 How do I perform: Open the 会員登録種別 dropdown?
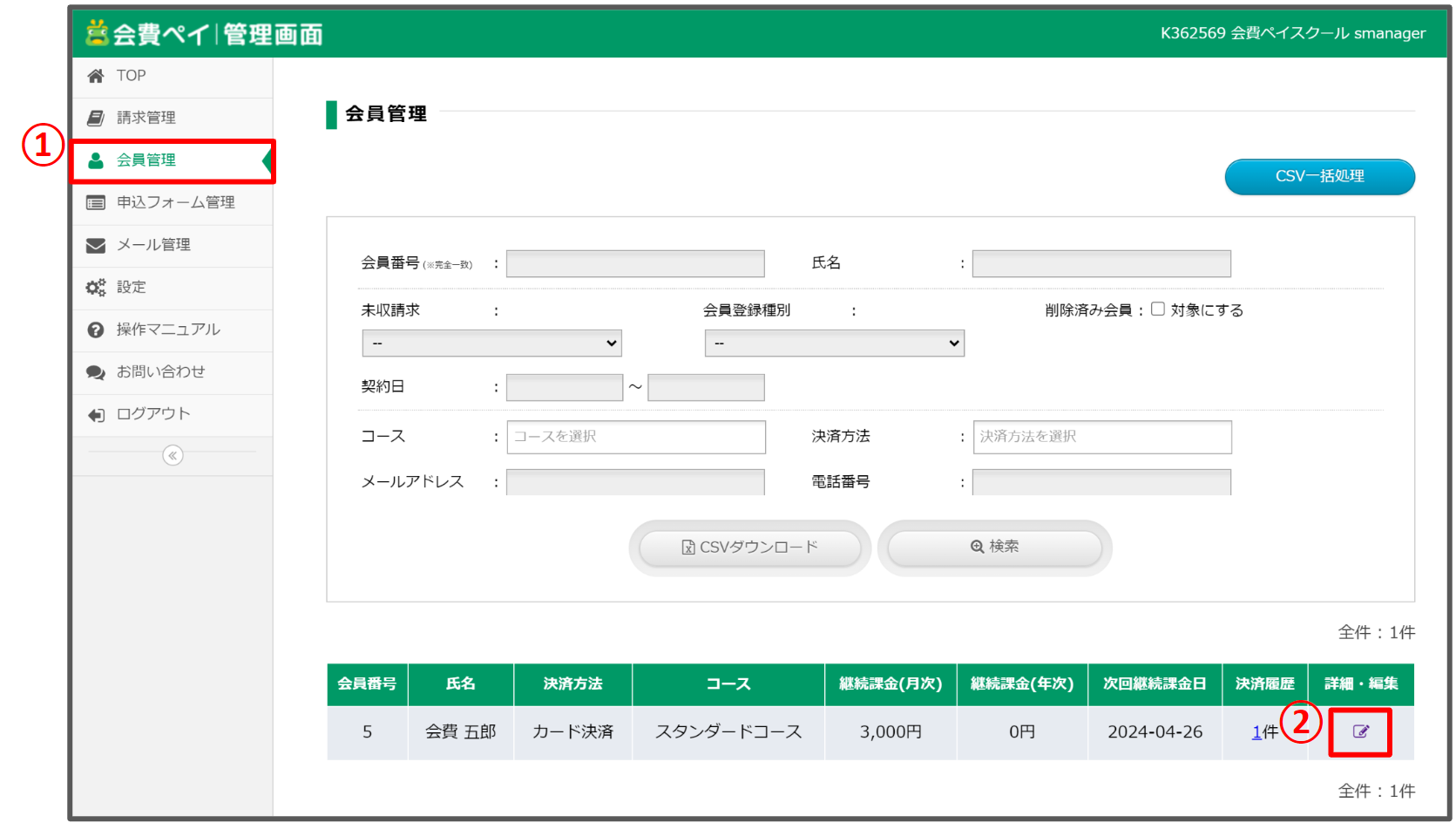(x=834, y=343)
